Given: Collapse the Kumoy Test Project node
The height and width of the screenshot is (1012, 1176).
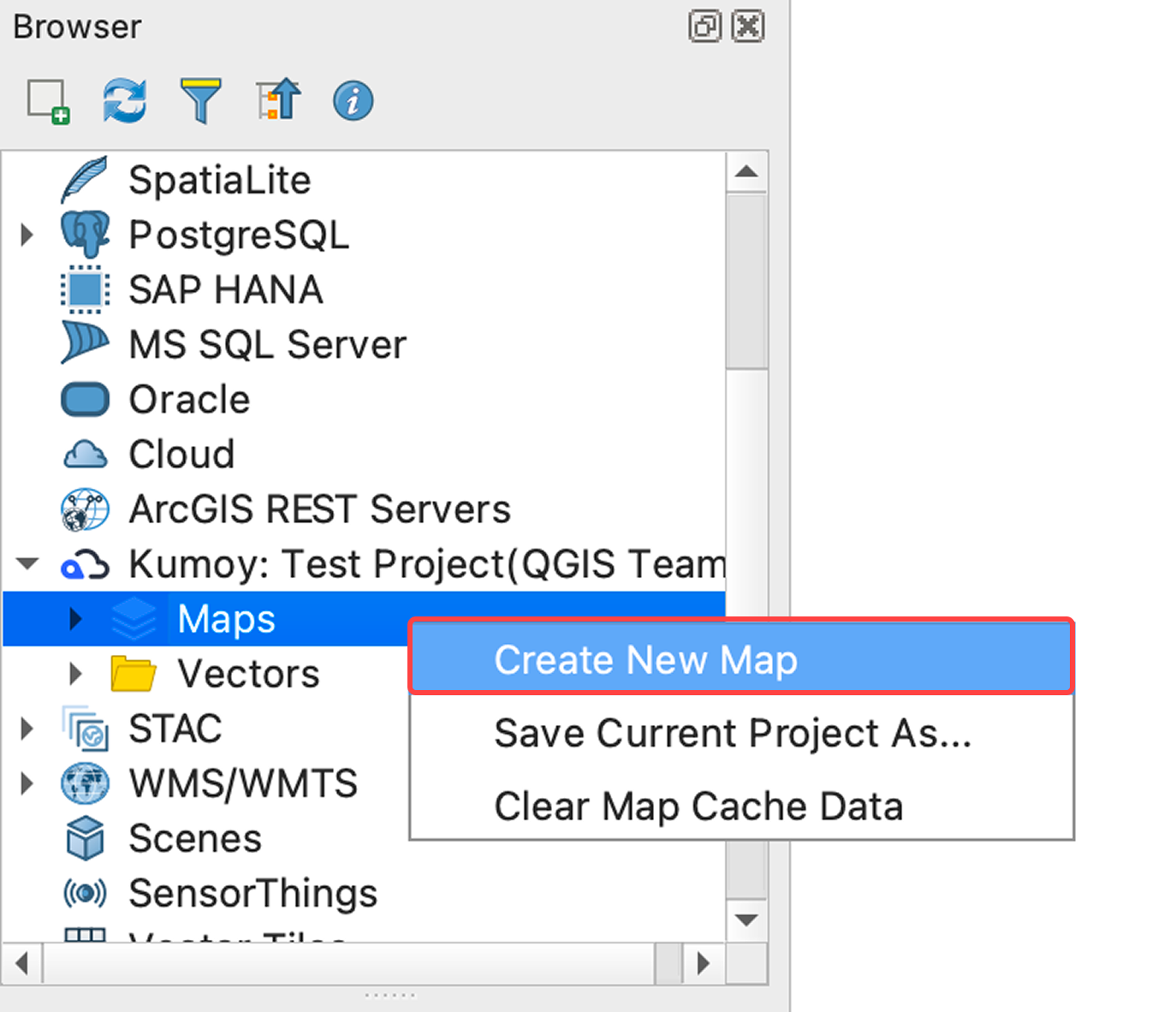Looking at the screenshot, I should click(x=27, y=564).
